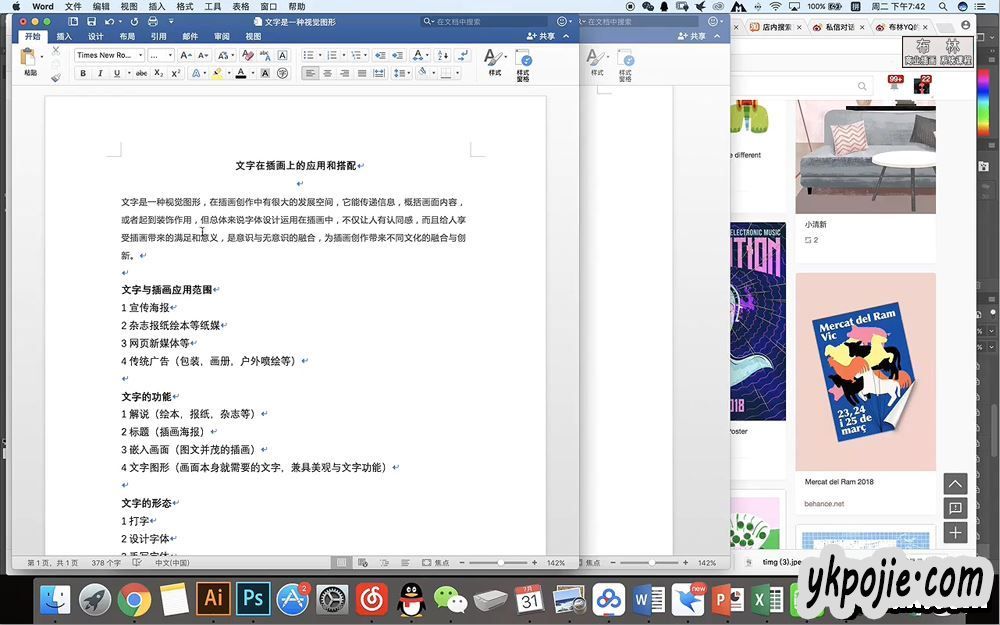The width and height of the screenshot is (1000, 625).
Task: Click the format painter brush icon
Action: pyautogui.click(x=56, y=76)
